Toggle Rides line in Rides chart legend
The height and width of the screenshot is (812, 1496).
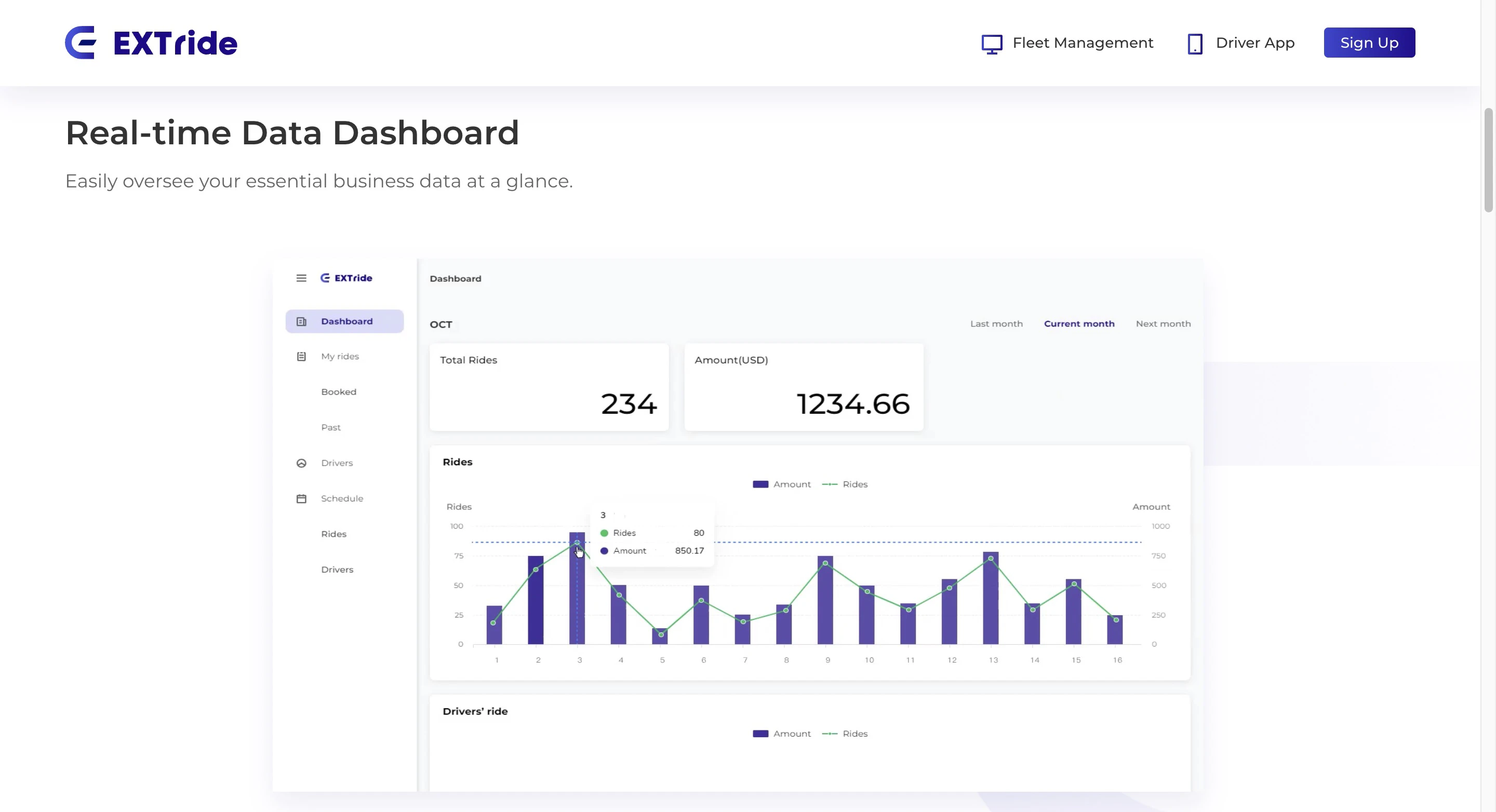pyautogui.click(x=845, y=484)
